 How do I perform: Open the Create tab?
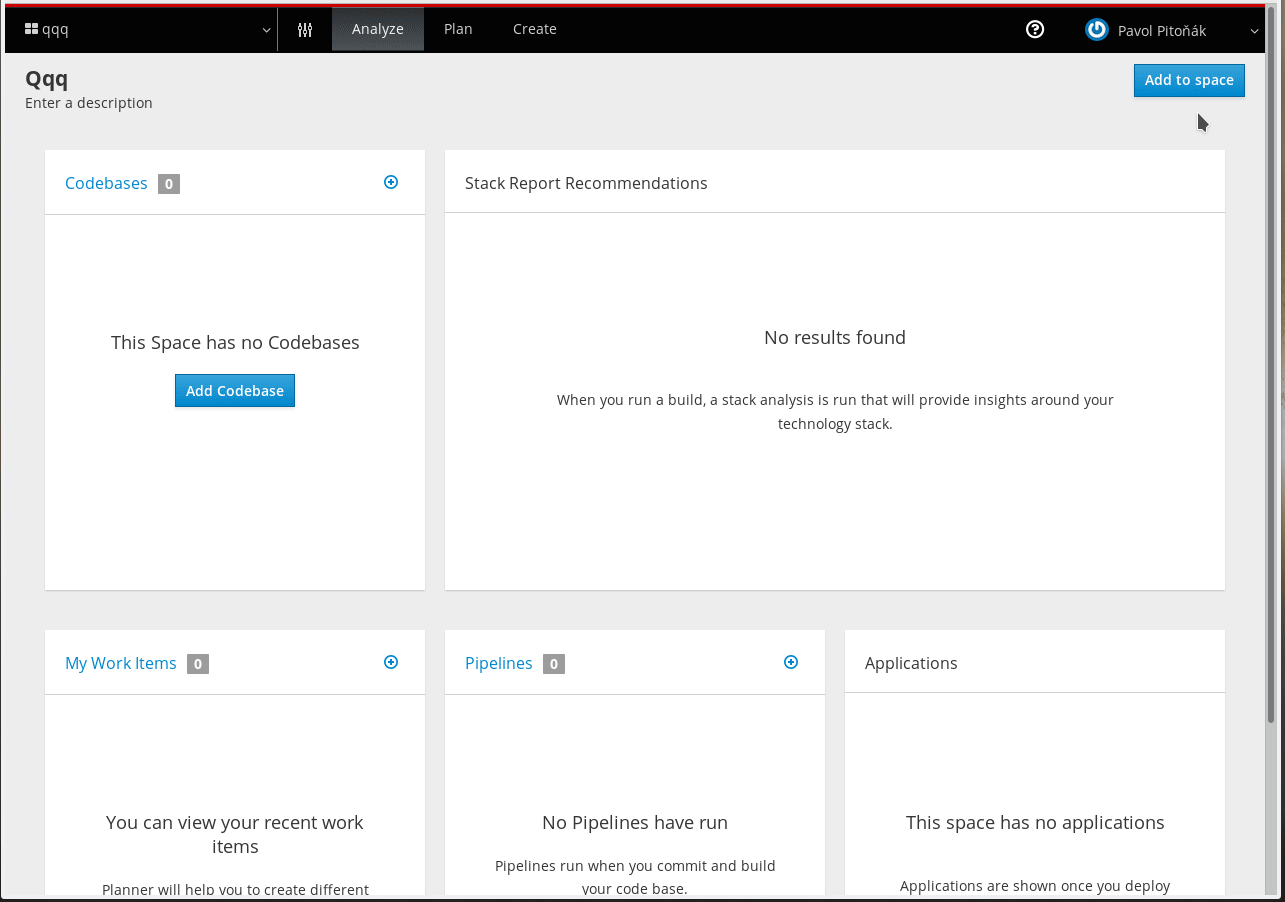pos(534,29)
